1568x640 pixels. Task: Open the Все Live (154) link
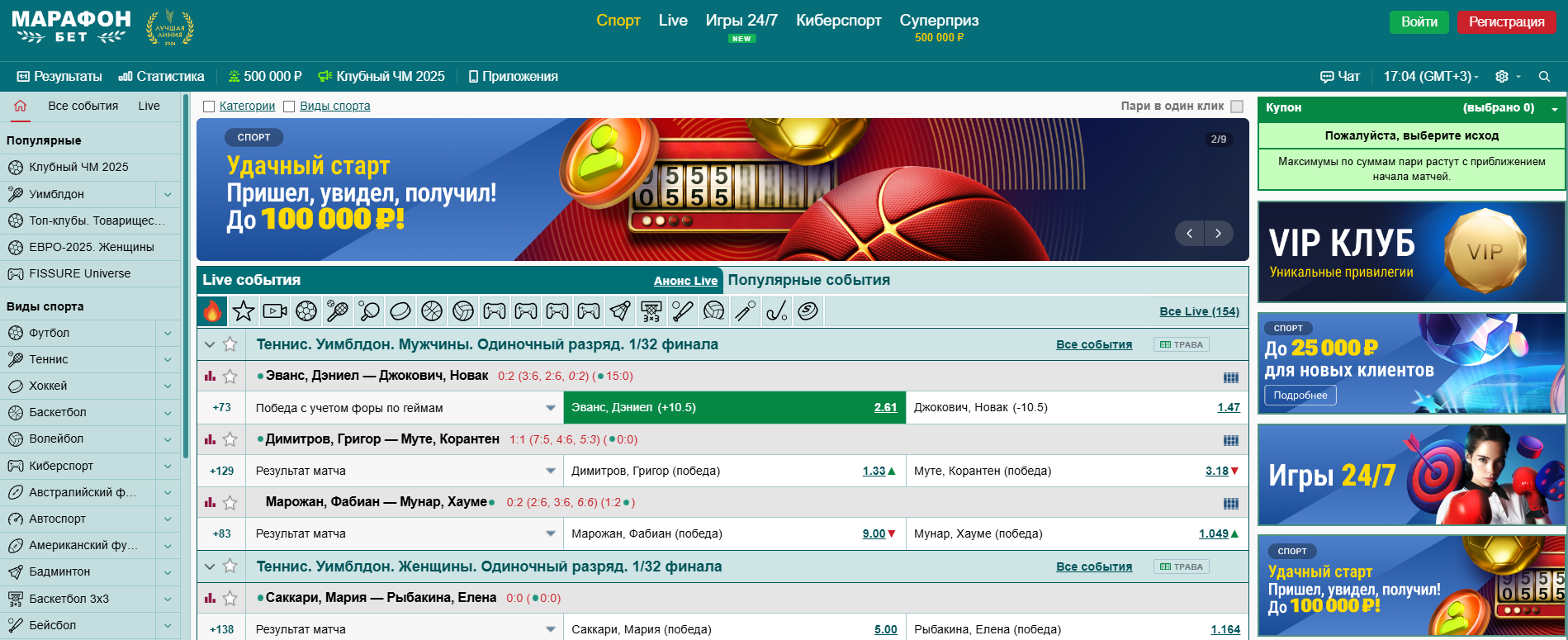tap(1200, 311)
